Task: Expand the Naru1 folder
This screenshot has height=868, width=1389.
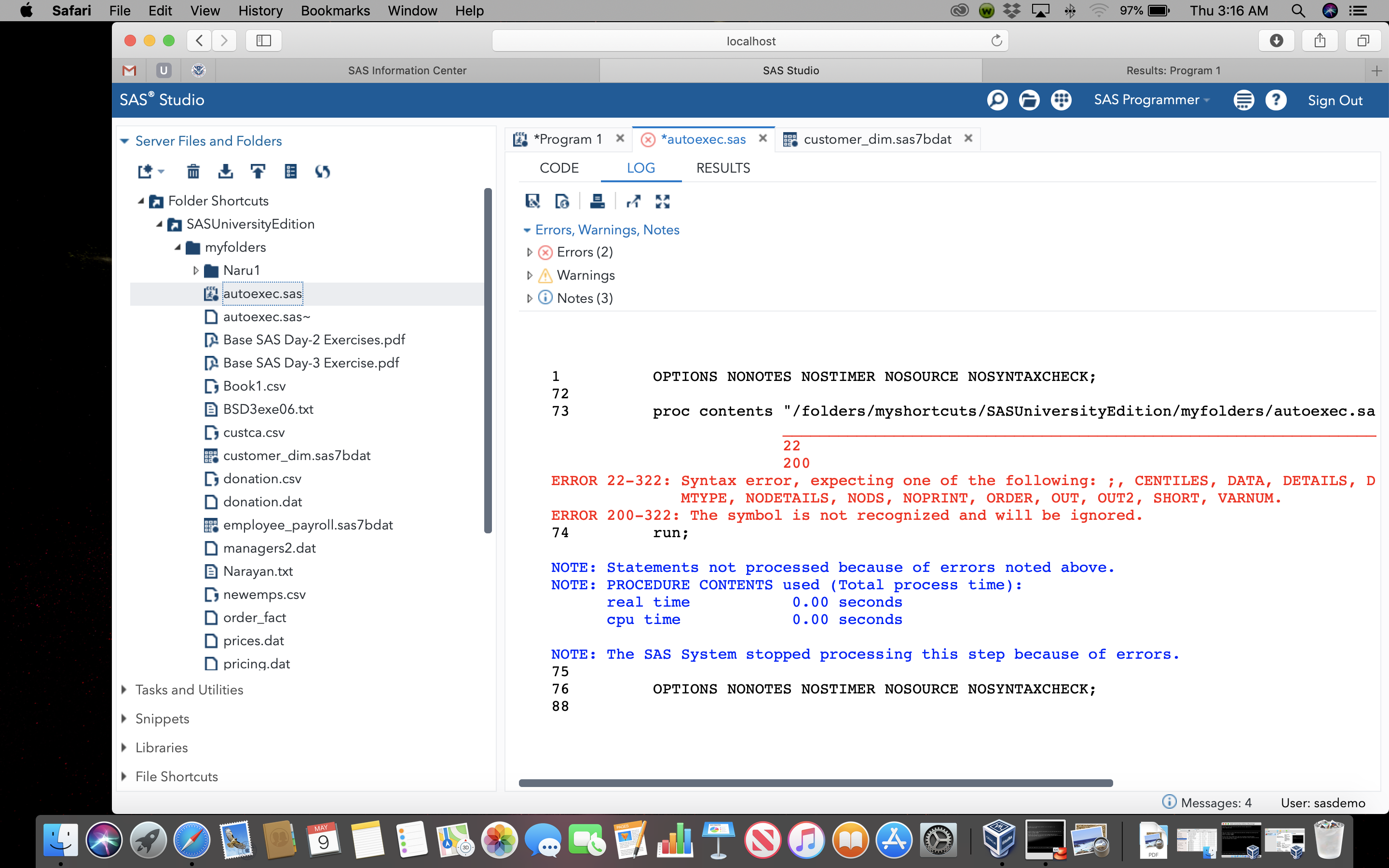Action: pos(196,271)
